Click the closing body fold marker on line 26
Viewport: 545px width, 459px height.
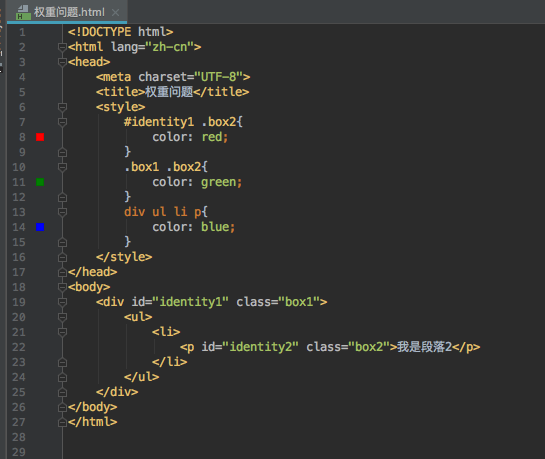62,407
